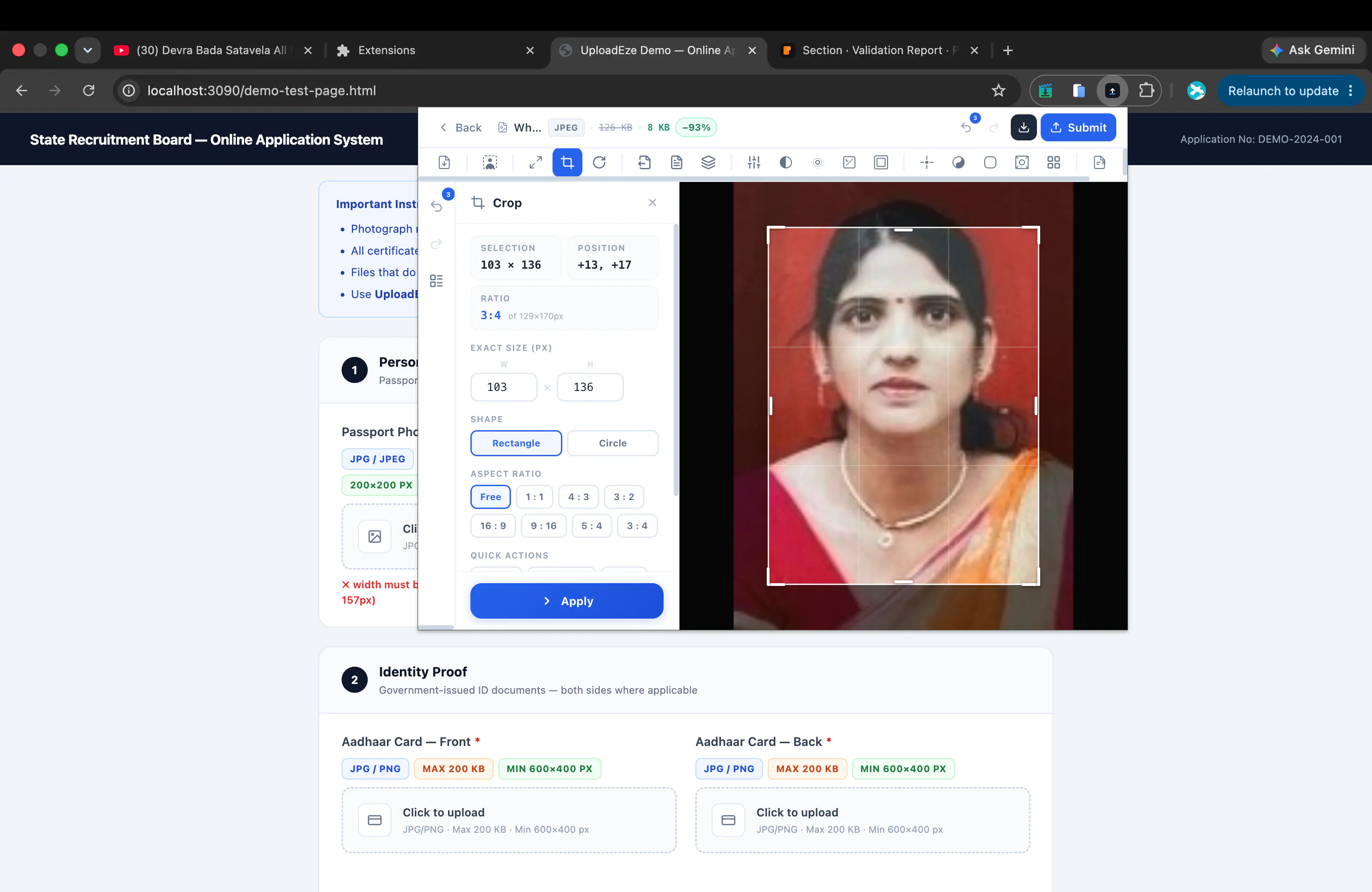Open the document text-lines tool
The image size is (1372, 892).
(x=676, y=162)
